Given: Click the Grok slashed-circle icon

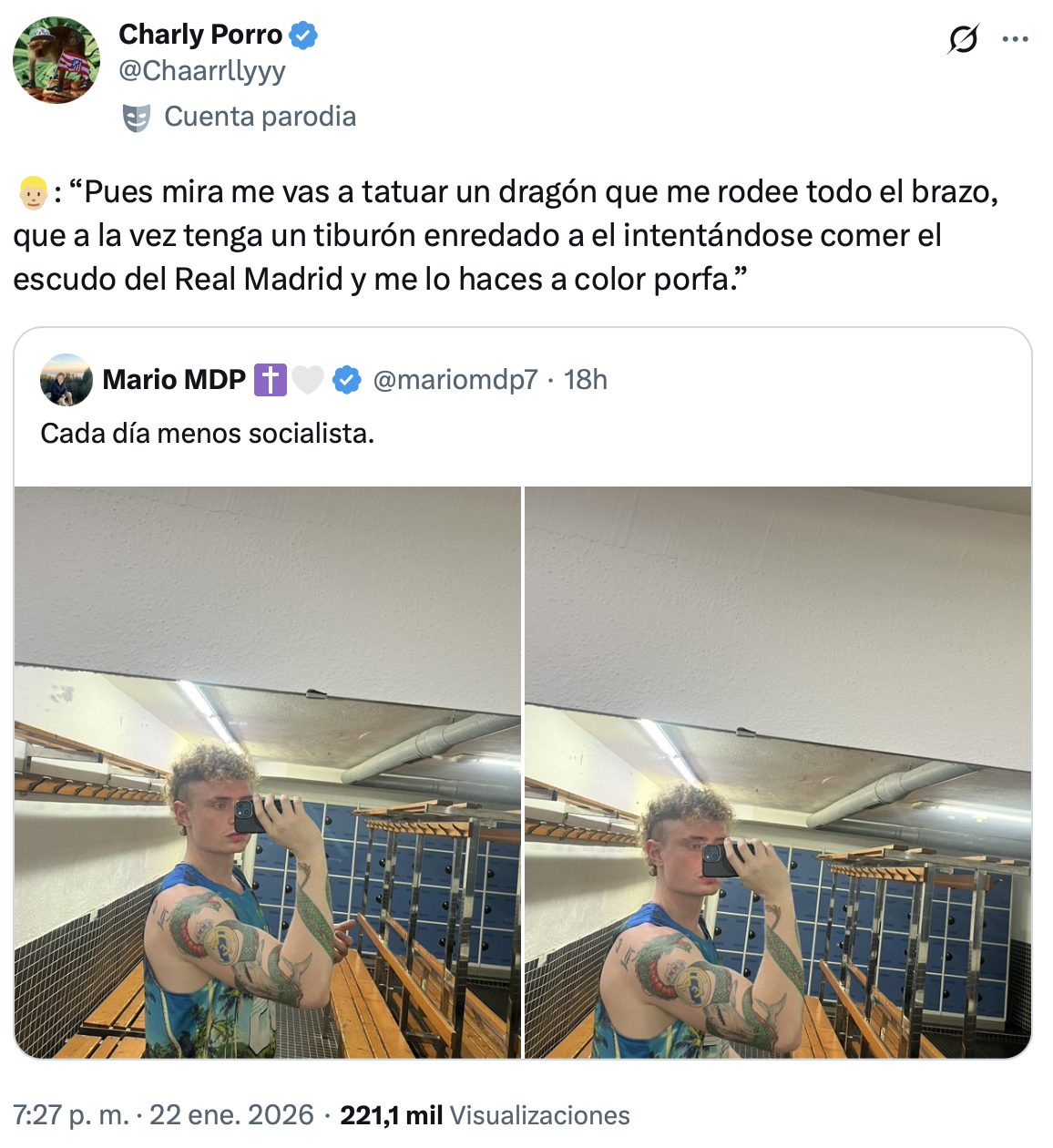Looking at the screenshot, I should coord(963,39).
